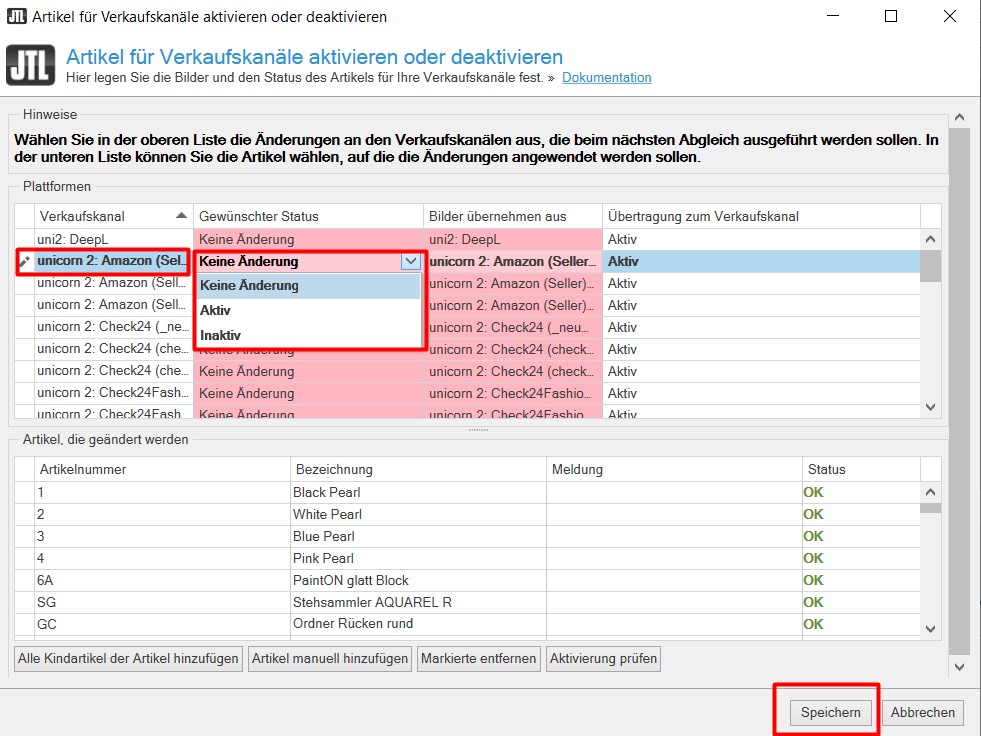The width and height of the screenshot is (981, 736).
Task: Select the 'Black Pearl' article row
Action: [x=467, y=493]
